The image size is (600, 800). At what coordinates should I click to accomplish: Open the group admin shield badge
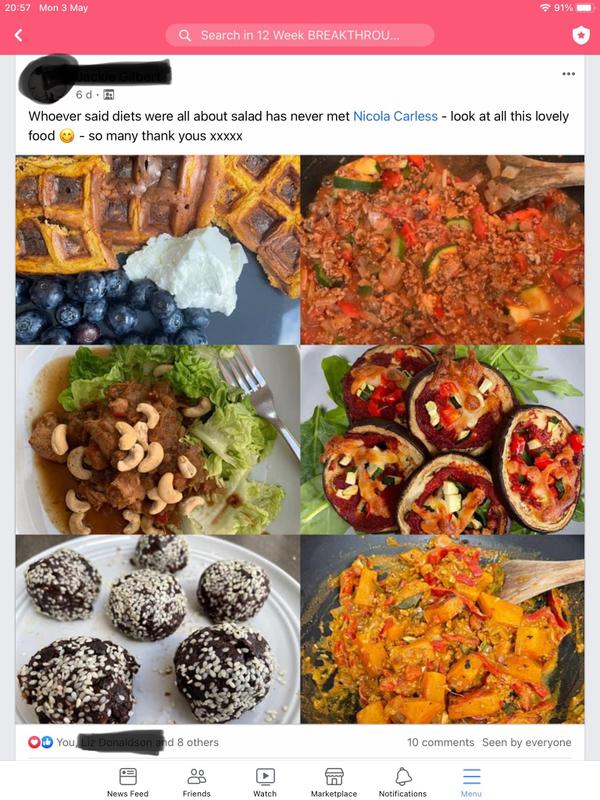[581, 35]
